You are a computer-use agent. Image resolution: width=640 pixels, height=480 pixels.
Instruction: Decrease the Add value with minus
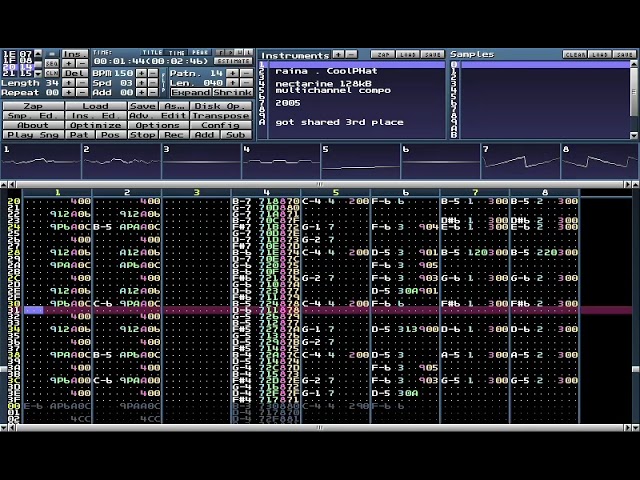click(x=153, y=93)
